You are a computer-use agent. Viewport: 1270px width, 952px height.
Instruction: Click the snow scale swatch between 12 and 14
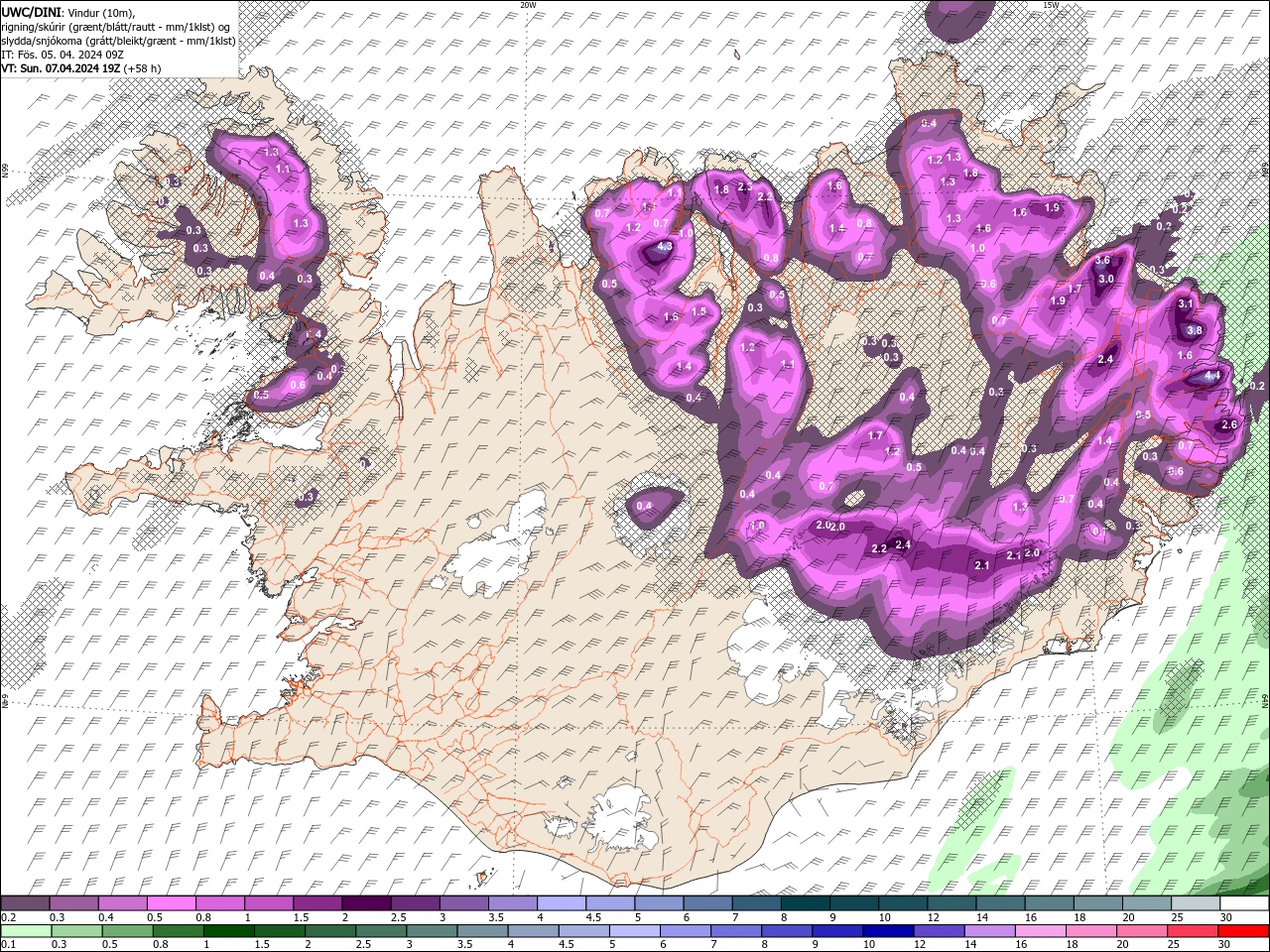[952, 903]
